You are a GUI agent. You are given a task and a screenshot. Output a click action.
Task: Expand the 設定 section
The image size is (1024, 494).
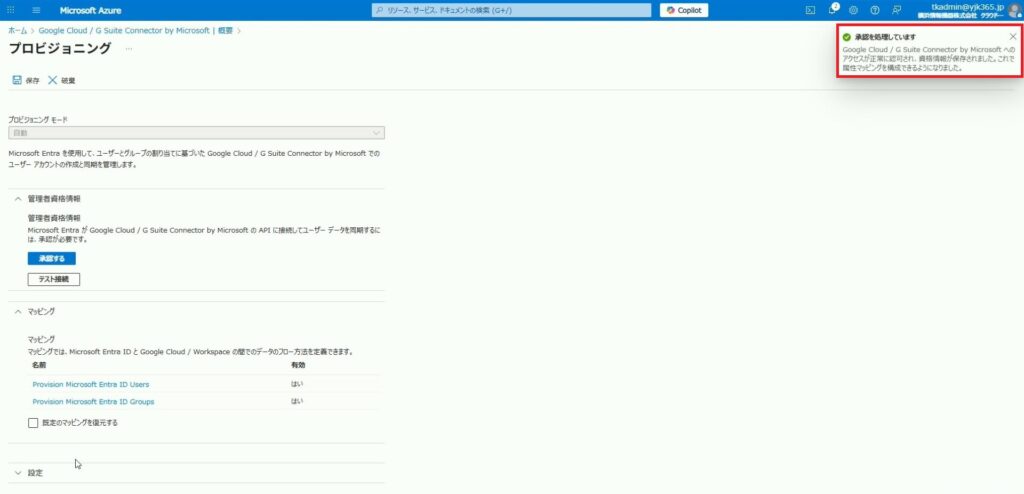tap(19, 472)
